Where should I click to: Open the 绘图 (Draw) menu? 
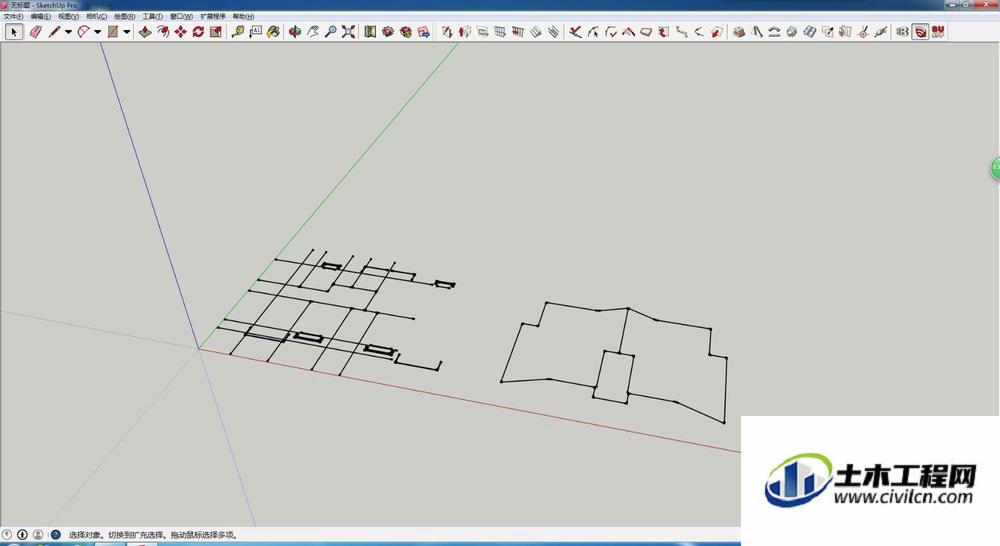pos(124,16)
